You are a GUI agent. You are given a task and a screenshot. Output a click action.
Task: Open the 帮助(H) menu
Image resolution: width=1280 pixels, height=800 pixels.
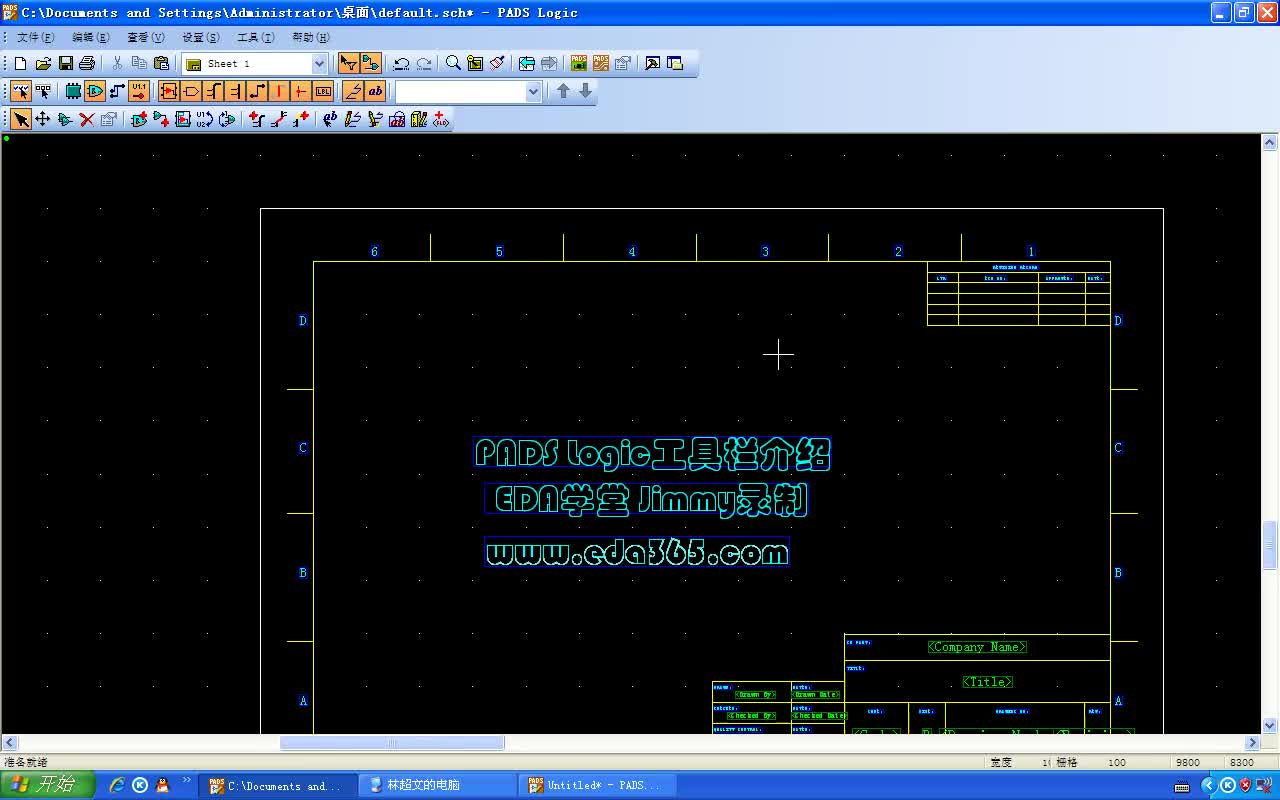click(x=310, y=37)
